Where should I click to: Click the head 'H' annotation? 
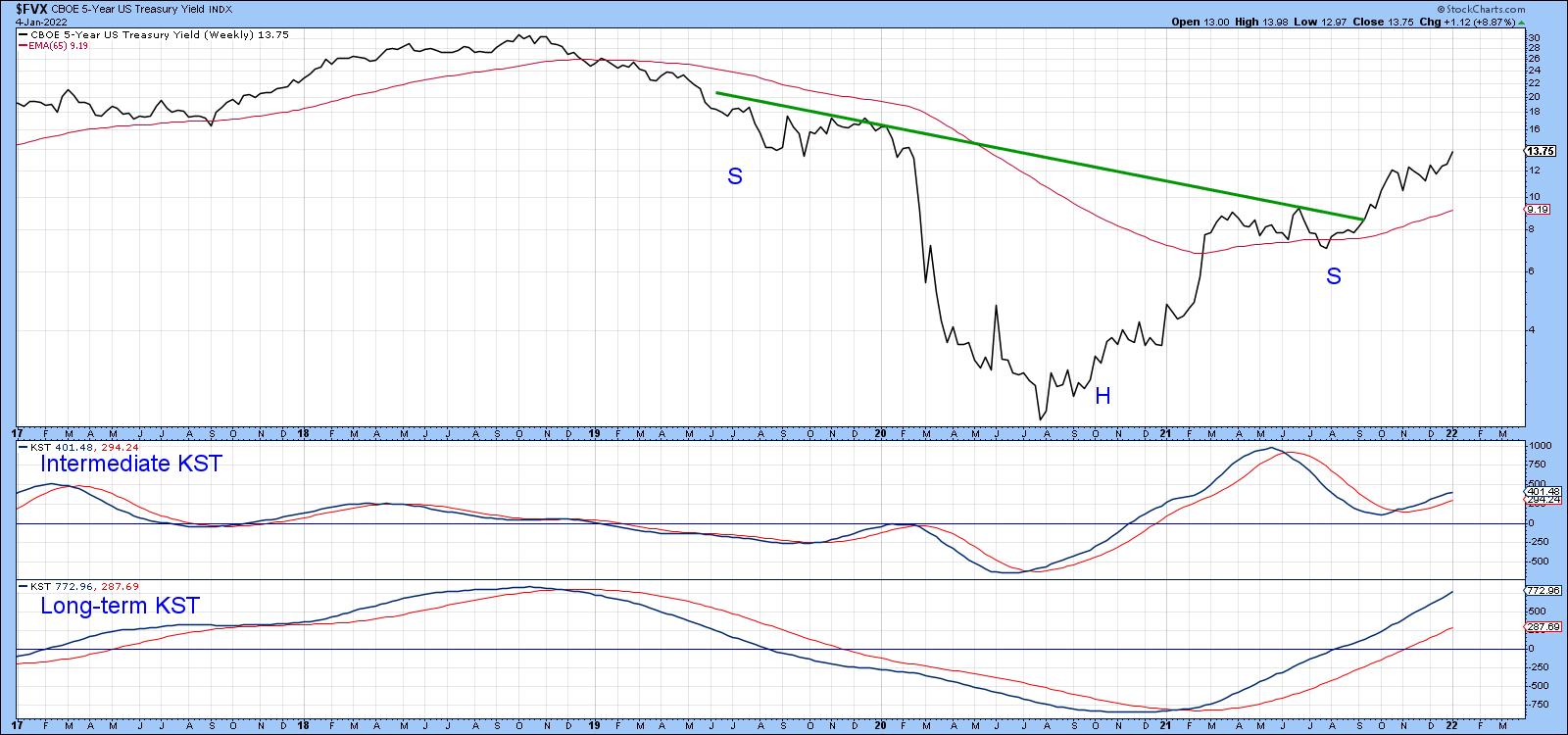pos(1102,397)
